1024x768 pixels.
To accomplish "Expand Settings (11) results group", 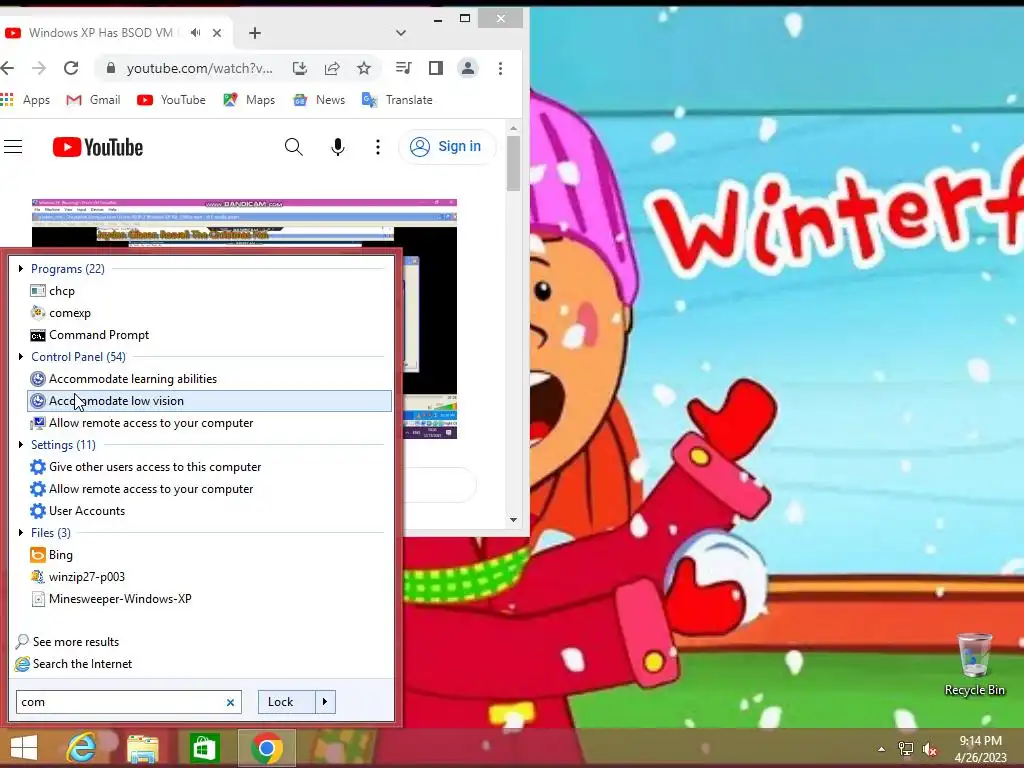I will [x=21, y=445].
